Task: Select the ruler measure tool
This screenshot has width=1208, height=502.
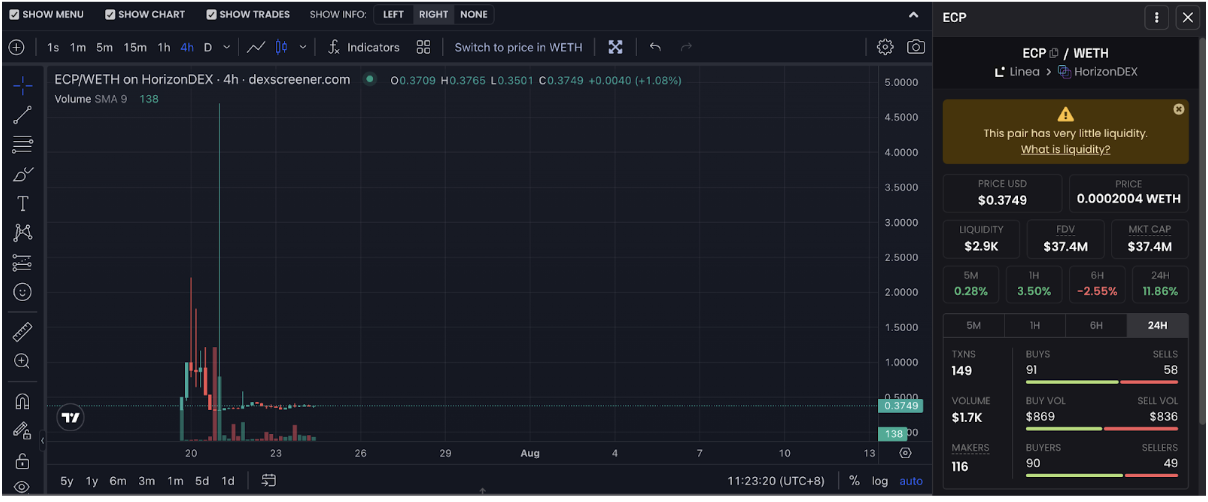Action: point(22,331)
